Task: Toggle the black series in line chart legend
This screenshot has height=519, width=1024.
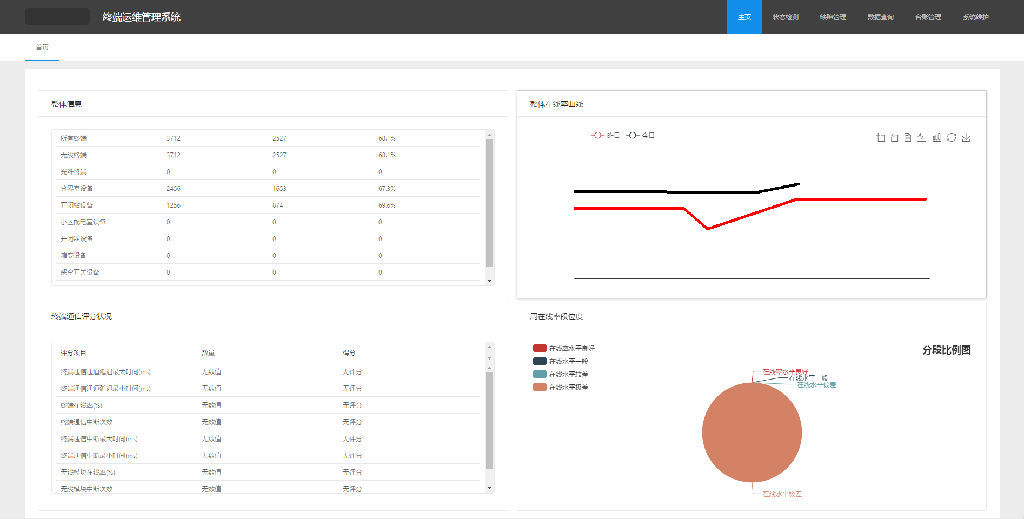Action: point(640,135)
